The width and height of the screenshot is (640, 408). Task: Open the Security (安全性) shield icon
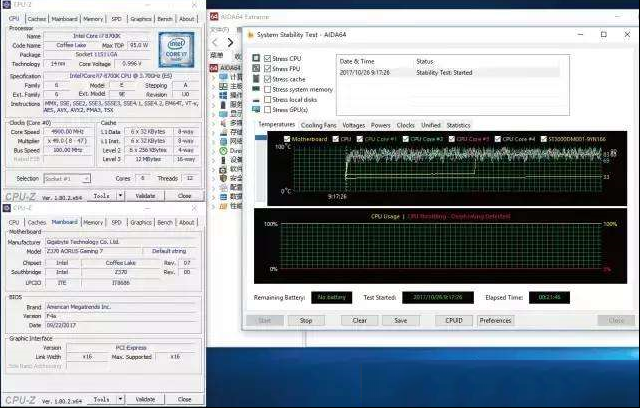223,178
